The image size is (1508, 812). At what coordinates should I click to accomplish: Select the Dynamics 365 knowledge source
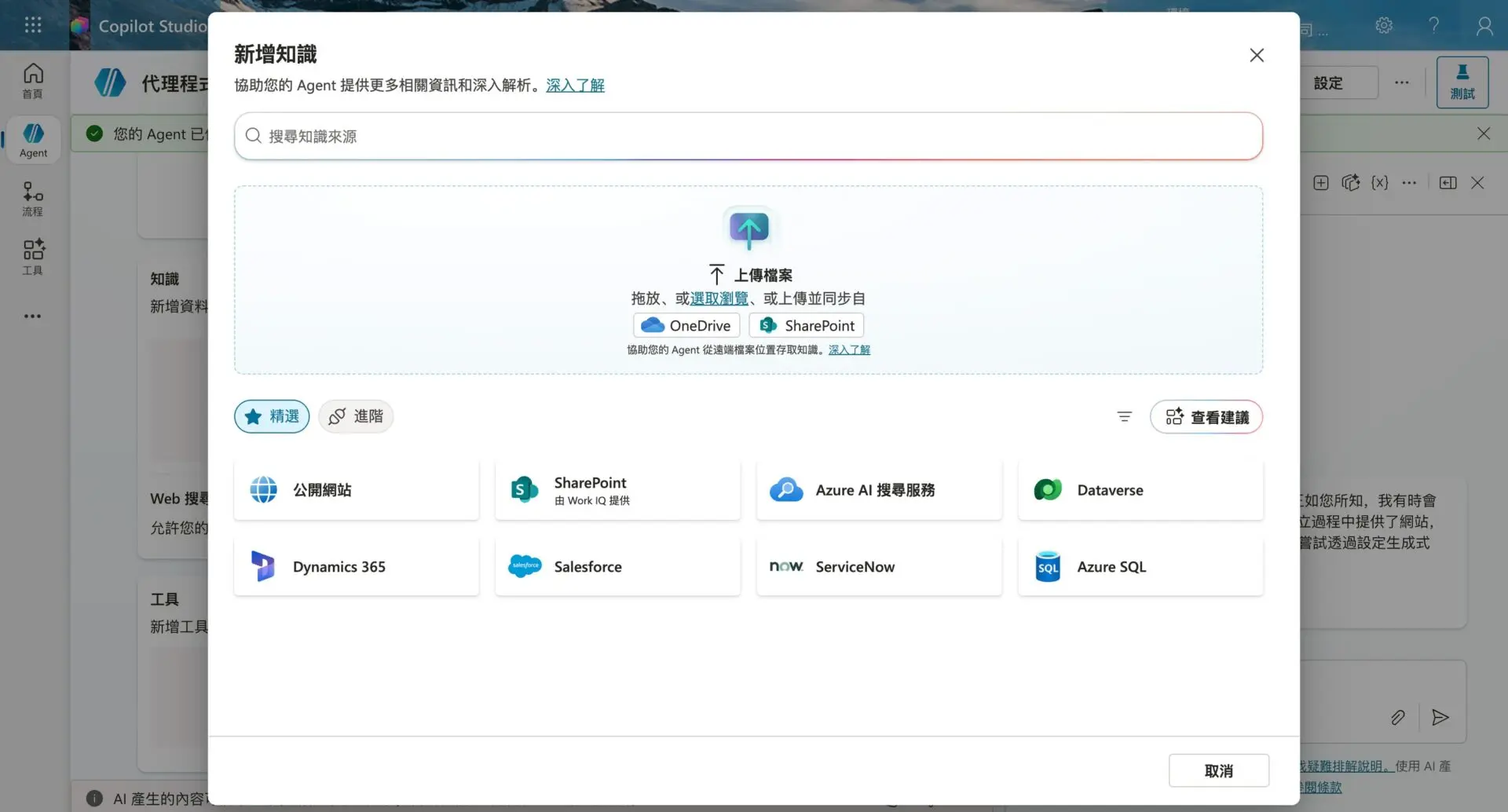point(357,566)
